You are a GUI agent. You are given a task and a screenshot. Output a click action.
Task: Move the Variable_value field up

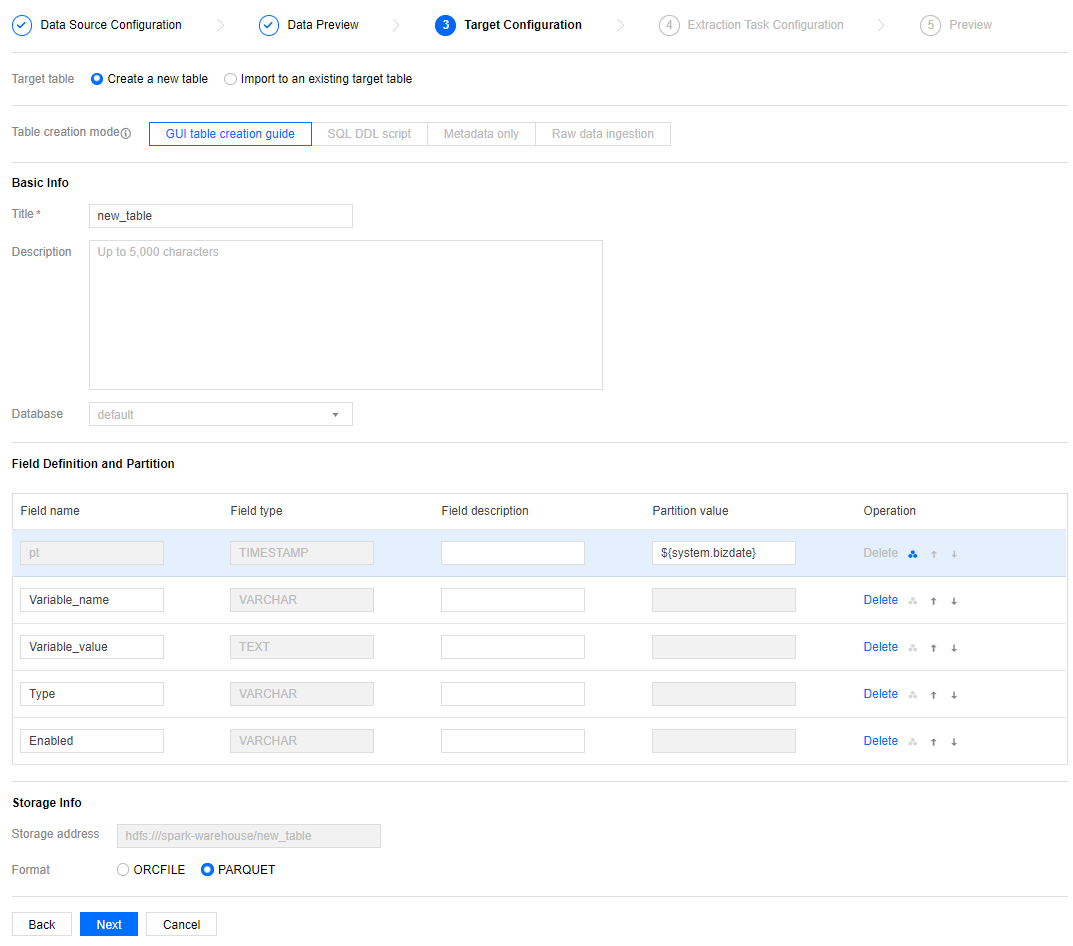click(933, 648)
